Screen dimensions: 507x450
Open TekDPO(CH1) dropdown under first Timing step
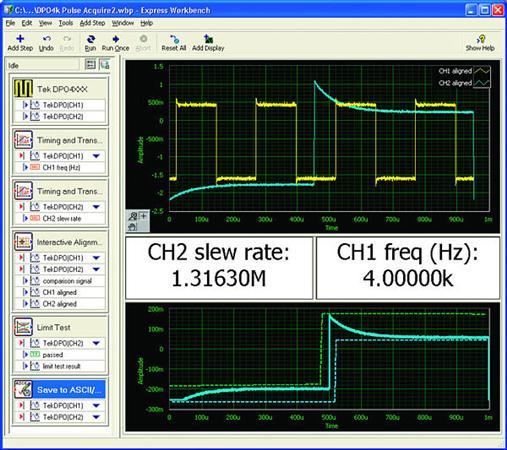click(96, 156)
